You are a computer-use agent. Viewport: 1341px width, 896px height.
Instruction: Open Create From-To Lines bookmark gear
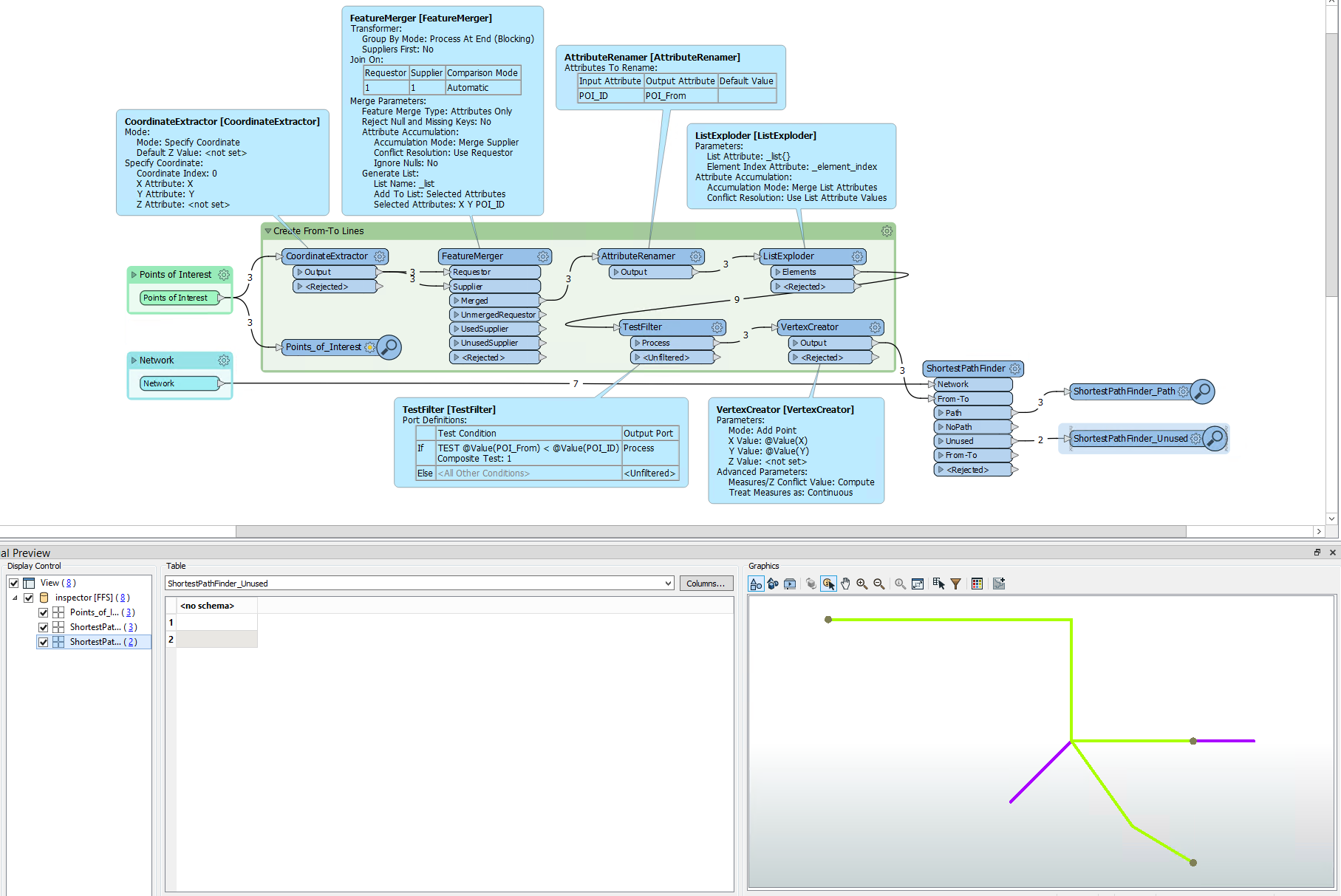887,231
